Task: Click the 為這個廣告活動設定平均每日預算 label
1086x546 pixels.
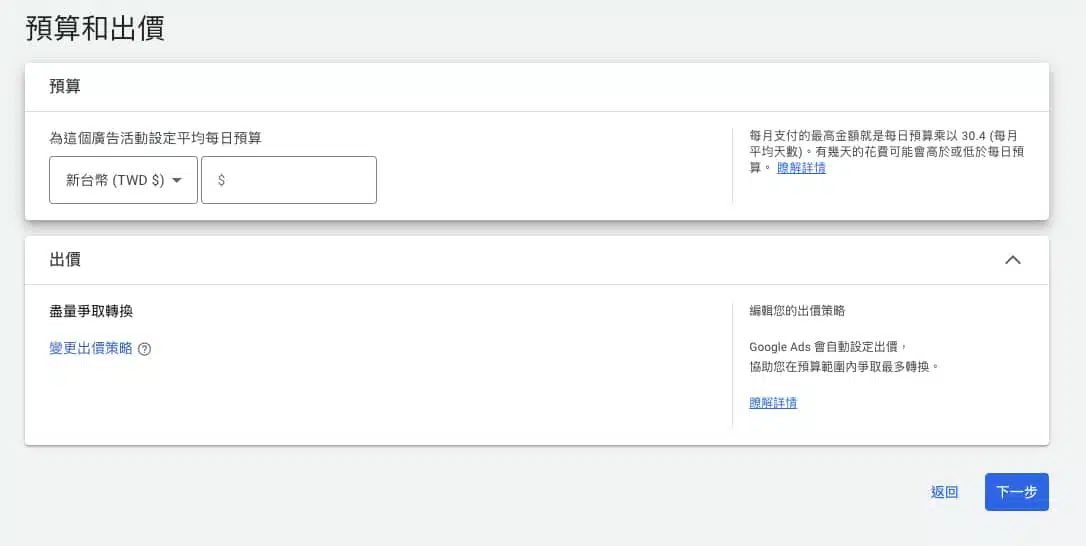Action: pos(155,138)
